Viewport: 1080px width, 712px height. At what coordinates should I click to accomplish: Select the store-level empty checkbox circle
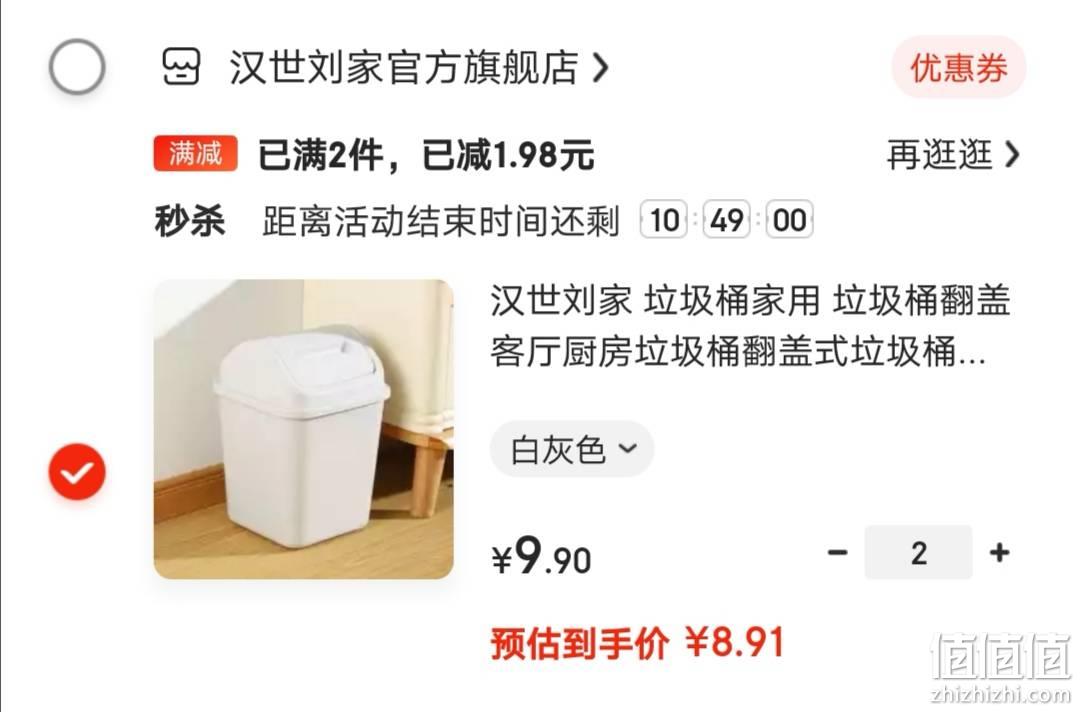[77, 67]
